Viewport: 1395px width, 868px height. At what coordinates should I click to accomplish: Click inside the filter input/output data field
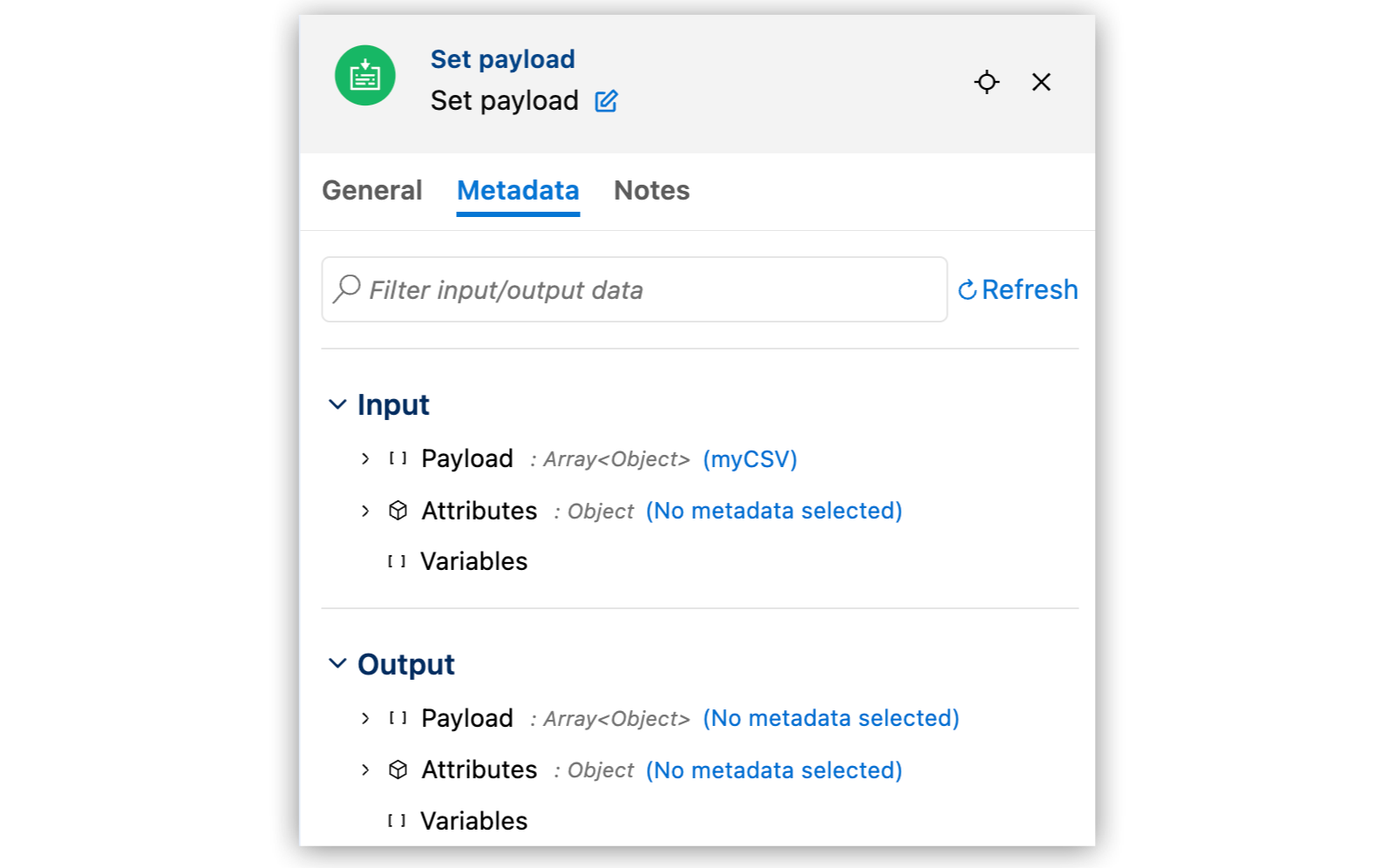610,288
